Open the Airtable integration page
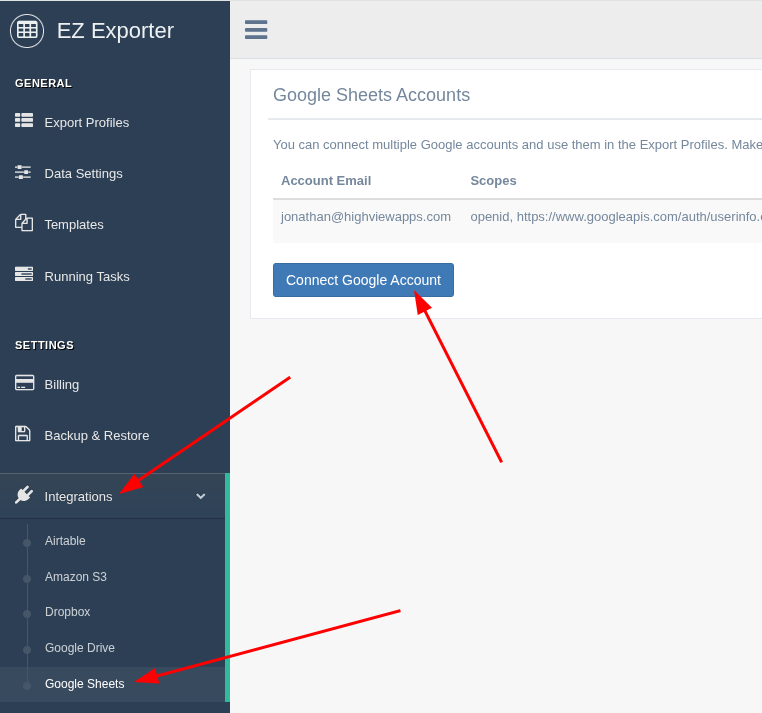 (65, 541)
